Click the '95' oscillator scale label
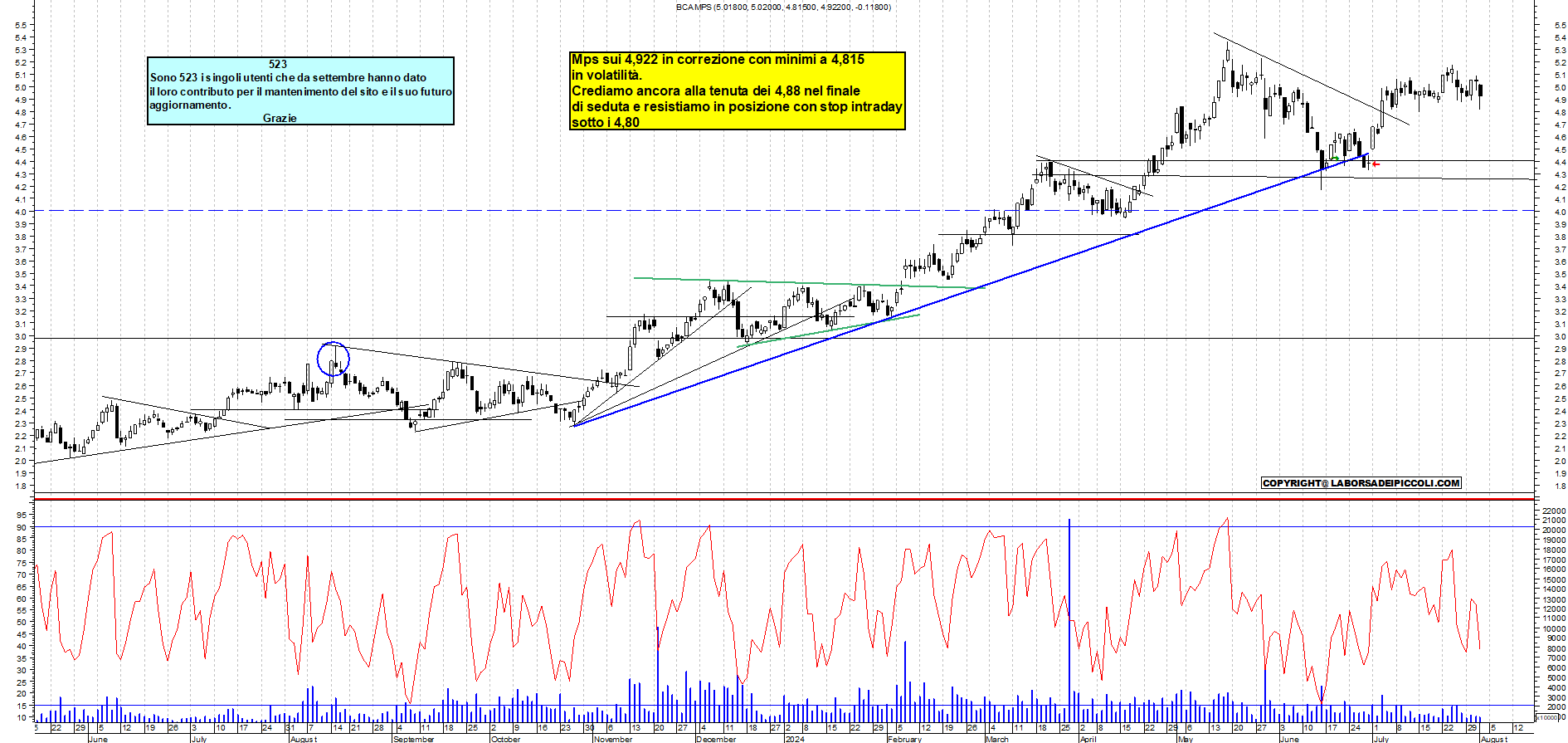The image size is (1568, 743). [x=21, y=515]
